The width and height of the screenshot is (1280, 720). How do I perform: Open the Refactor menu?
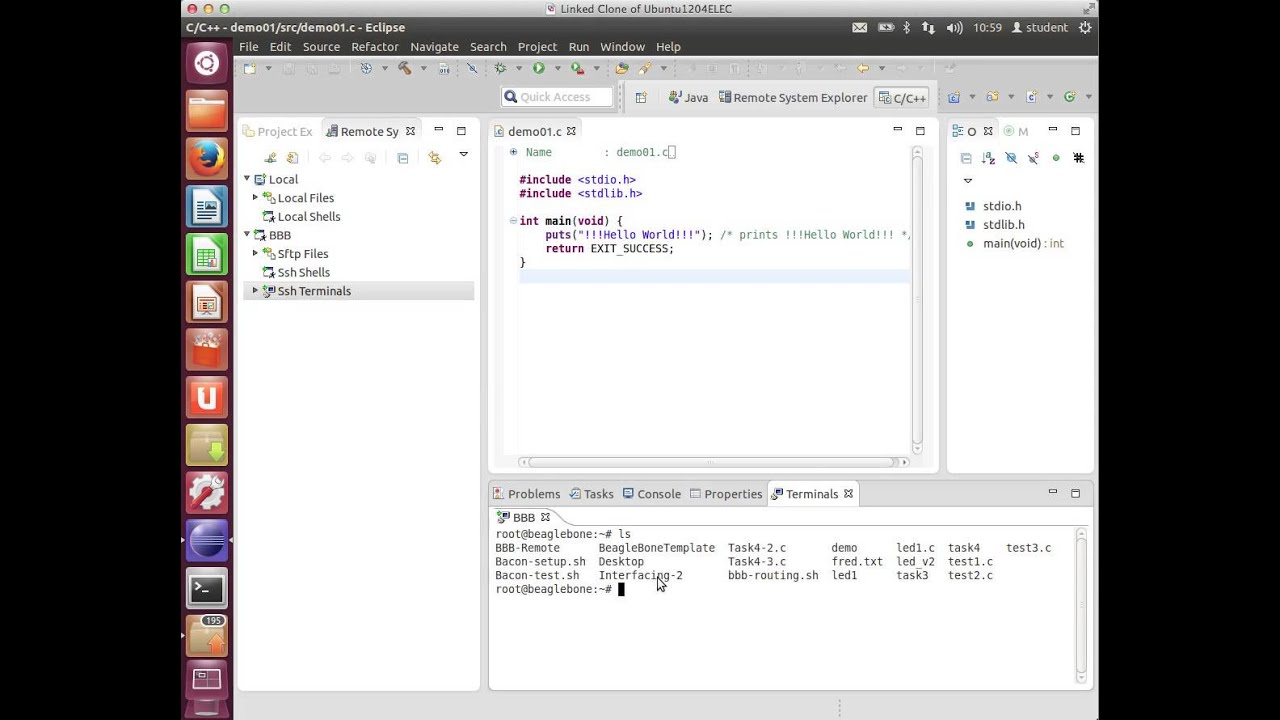(x=375, y=47)
